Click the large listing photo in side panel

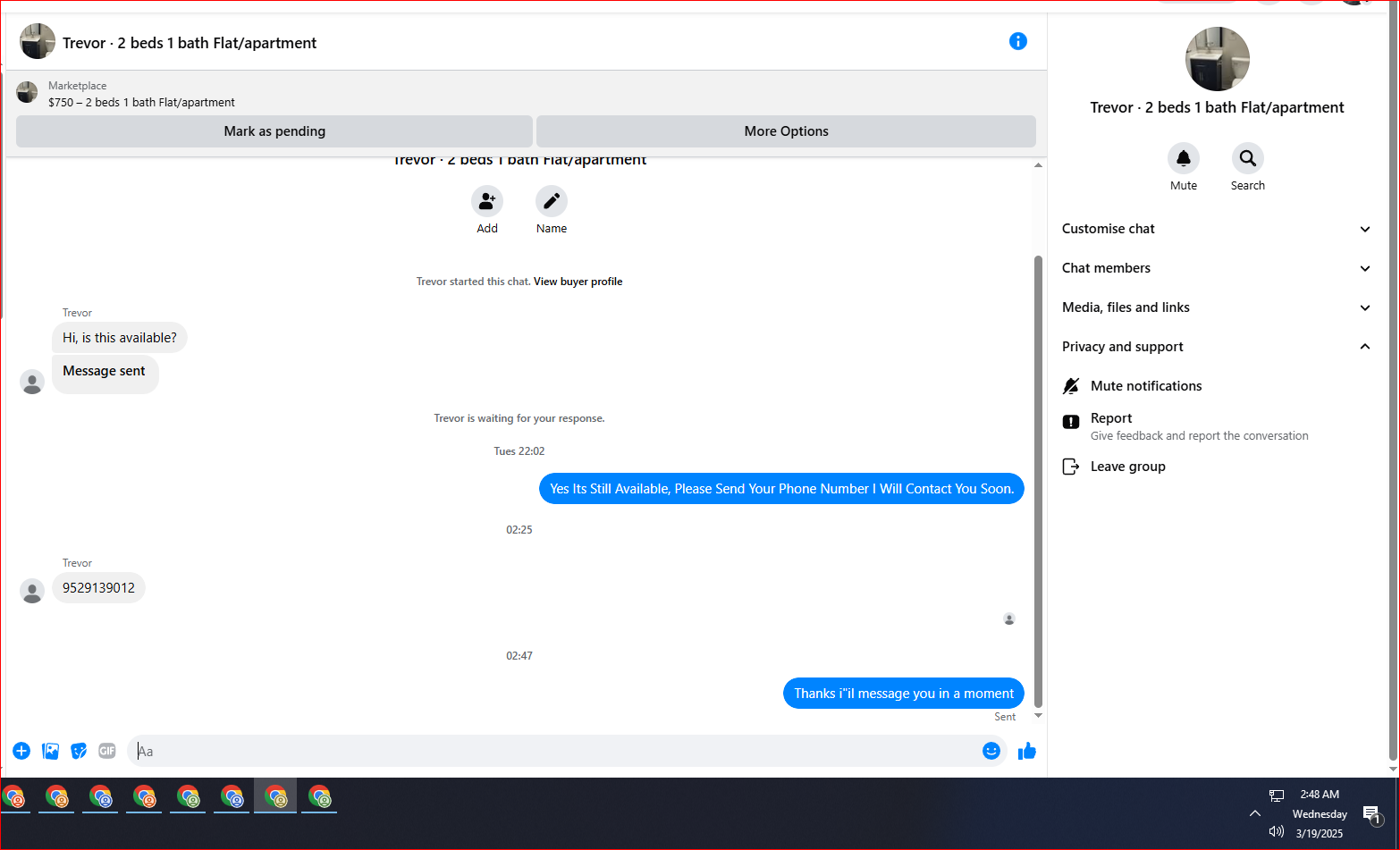click(1218, 59)
